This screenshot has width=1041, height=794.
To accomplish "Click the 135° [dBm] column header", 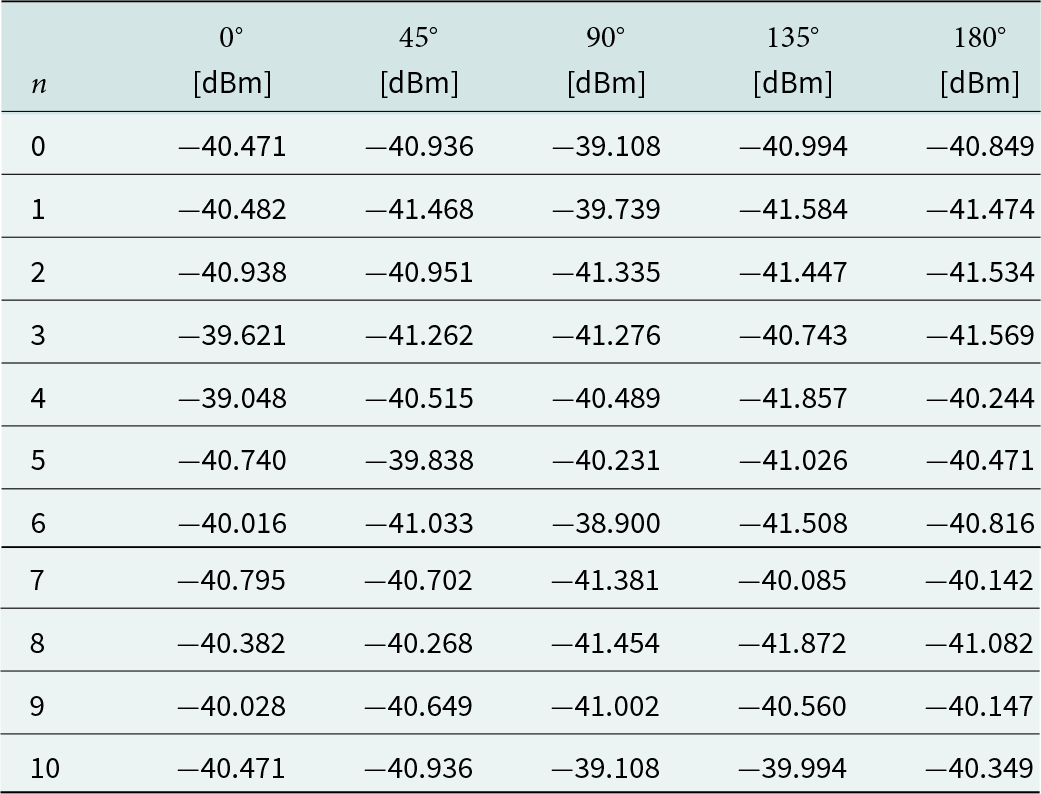I will tap(793, 60).
